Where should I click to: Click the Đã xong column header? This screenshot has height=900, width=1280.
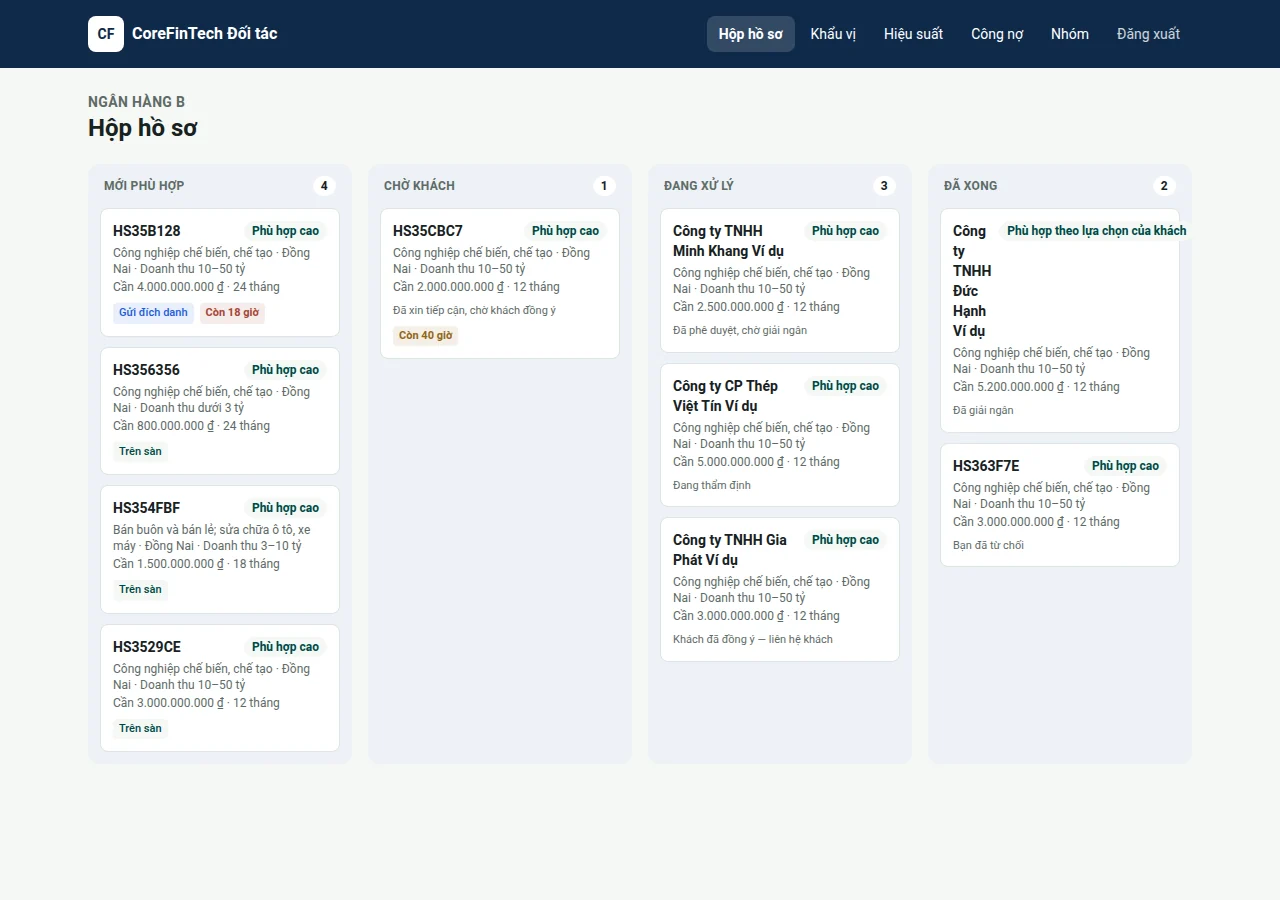[x=970, y=186]
